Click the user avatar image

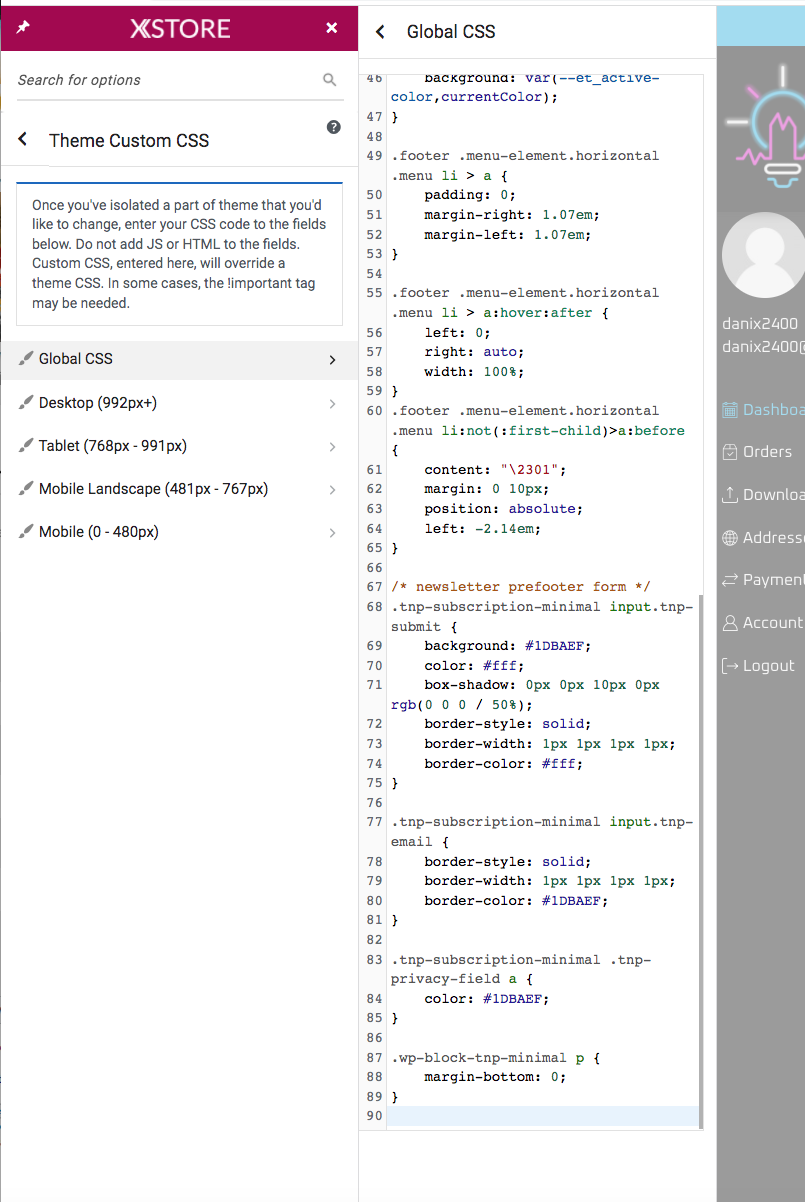(x=763, y=255)
